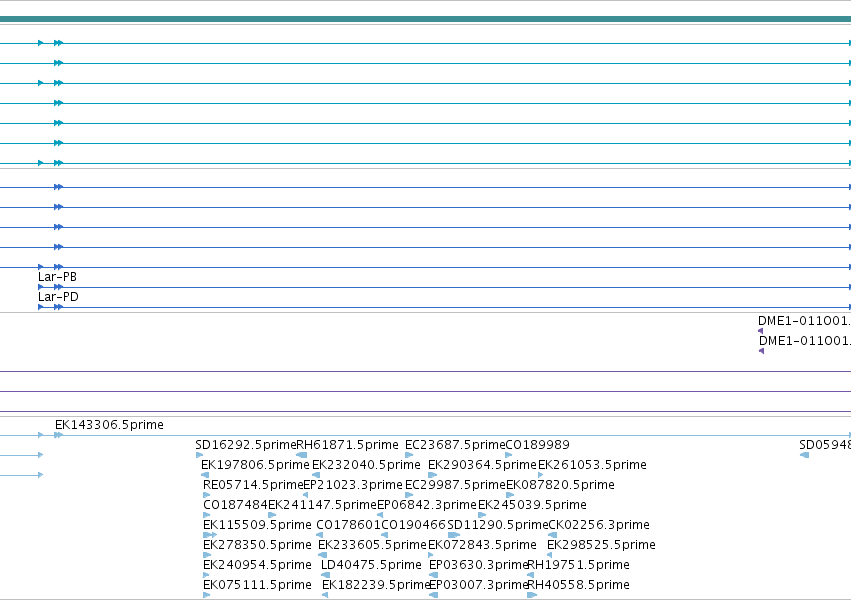The image size is (851, 600).
Task: Select EP03630.3prime feature
Action: pos(478,565)
